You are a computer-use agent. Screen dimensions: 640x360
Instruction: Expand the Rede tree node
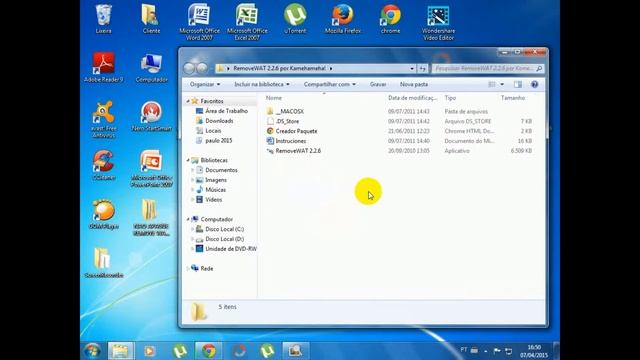point(188,269)
